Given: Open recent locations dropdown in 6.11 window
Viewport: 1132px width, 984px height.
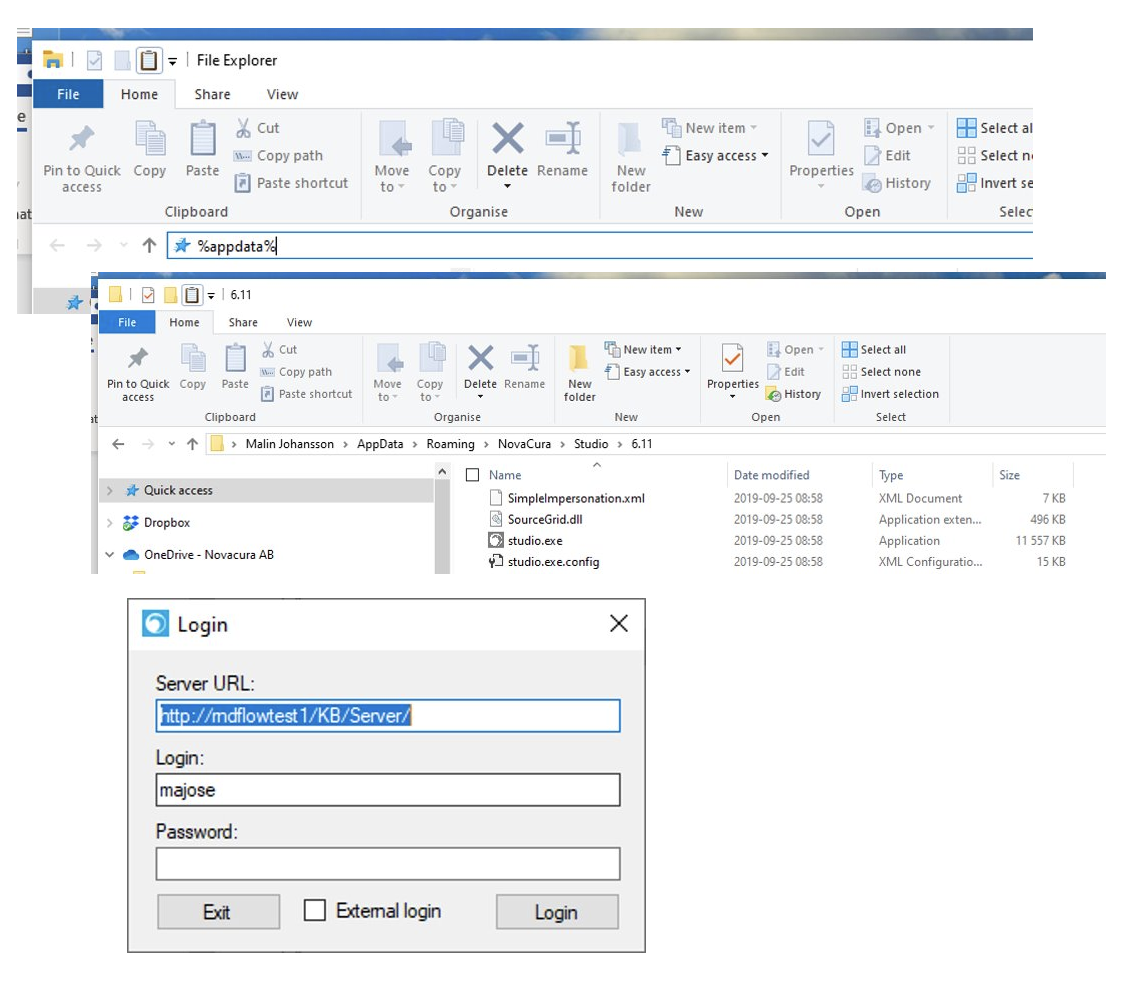Looking at the screenshot, I should [171, 444].
